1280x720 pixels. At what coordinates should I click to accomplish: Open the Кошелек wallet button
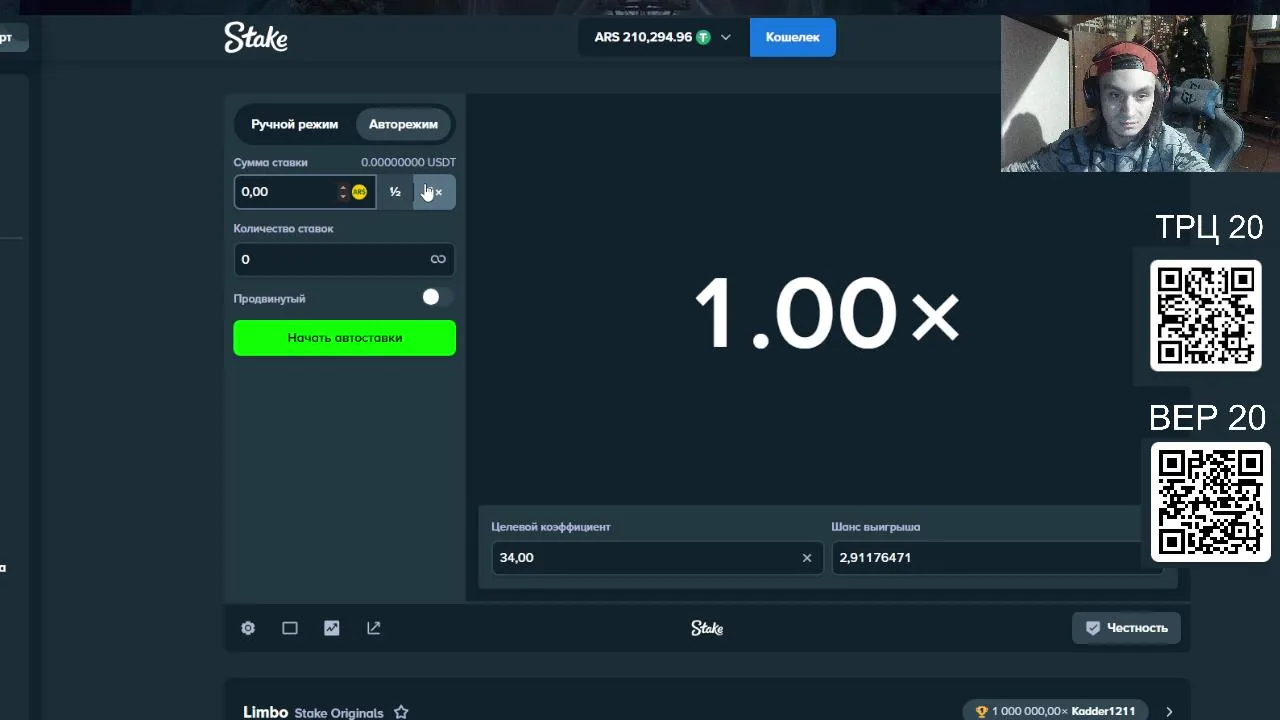(792, 37)
